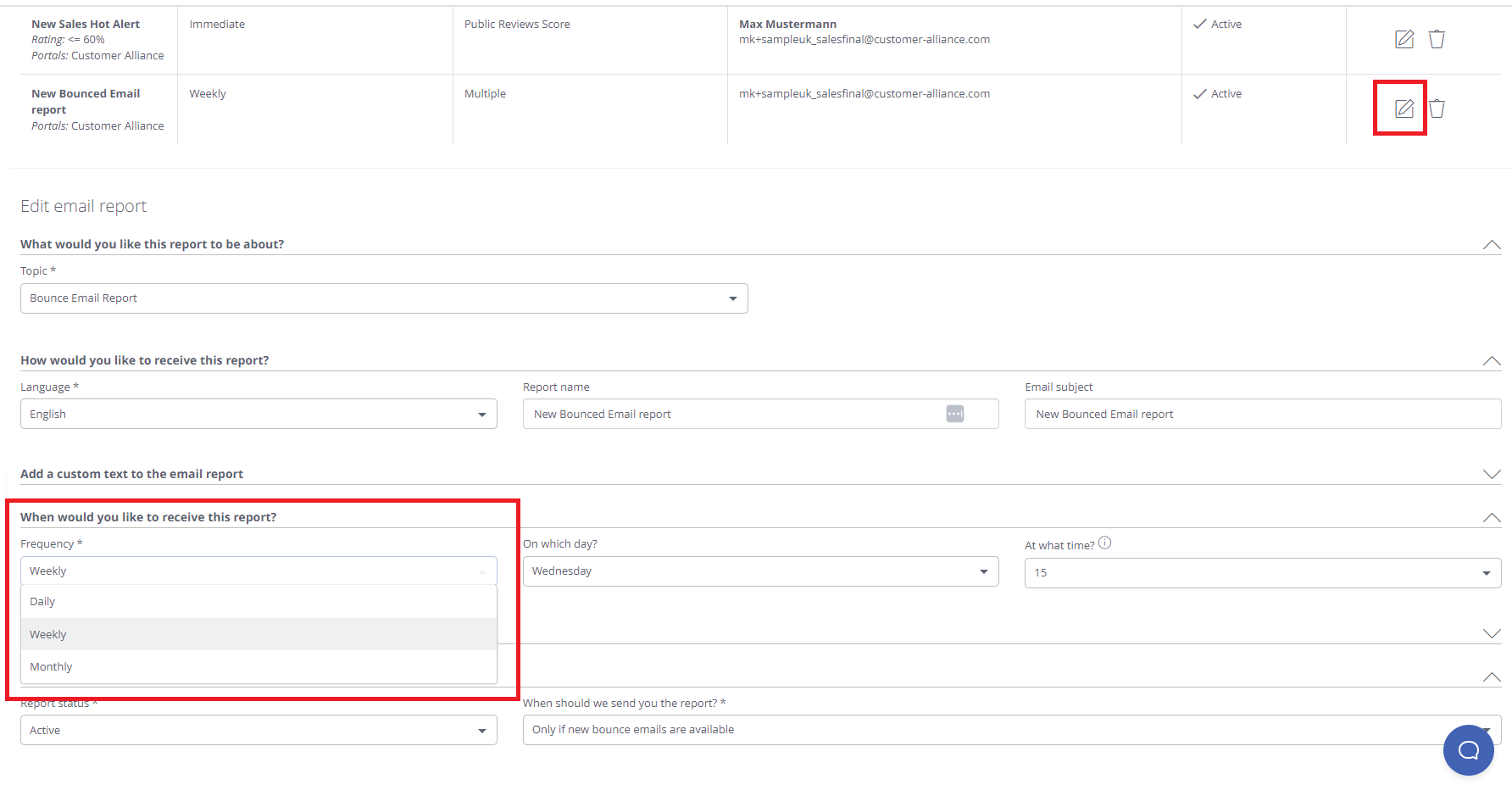The width and height of the screenshot is (1512, 785).
Task: Open the When should we send dropdown
Action: click(x=1012, y=730)
